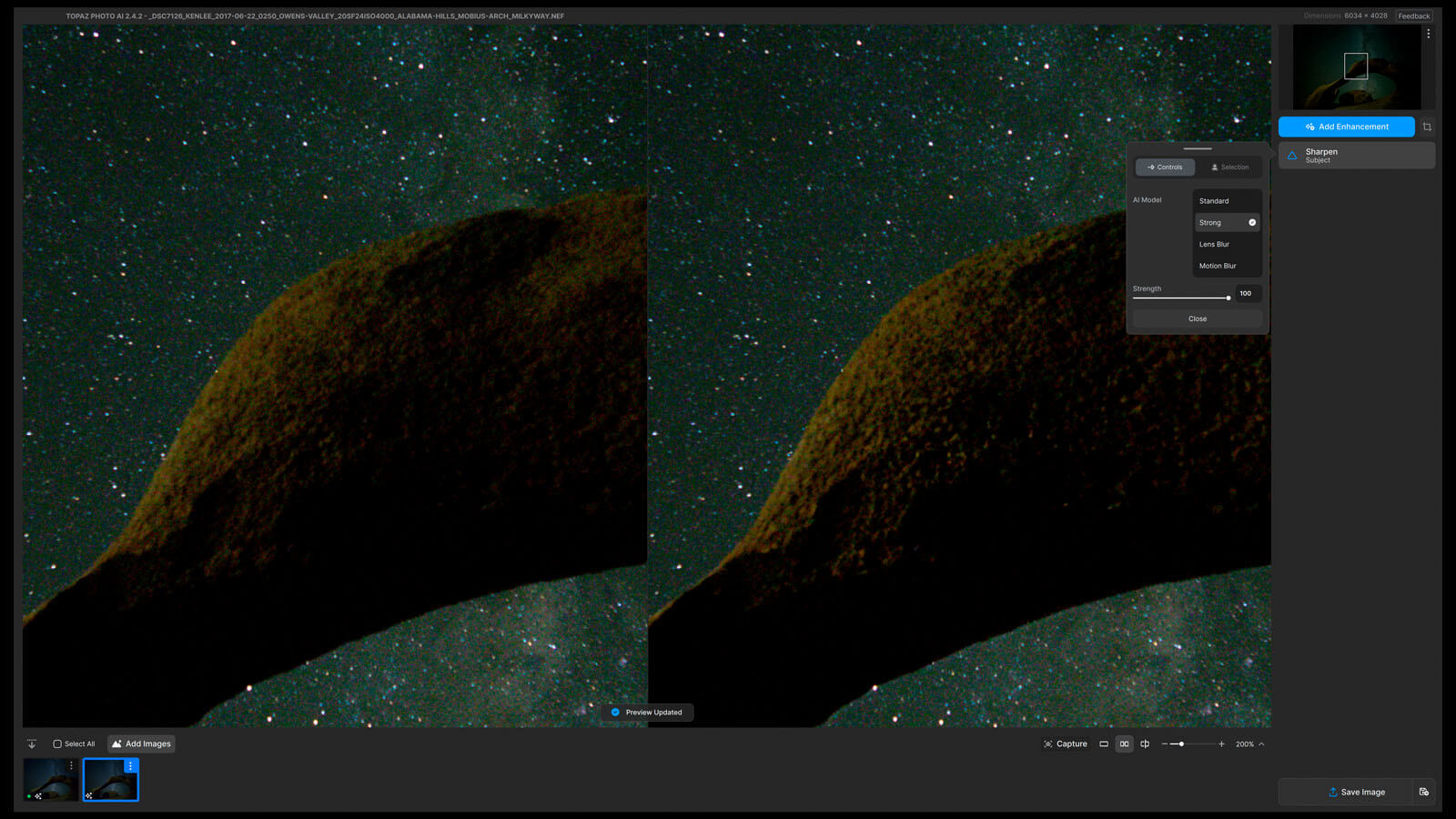Viewport: 1456px width, 819px height.
Task: Click the zoom in plus icon
Action: click(x=1221, y=743)
